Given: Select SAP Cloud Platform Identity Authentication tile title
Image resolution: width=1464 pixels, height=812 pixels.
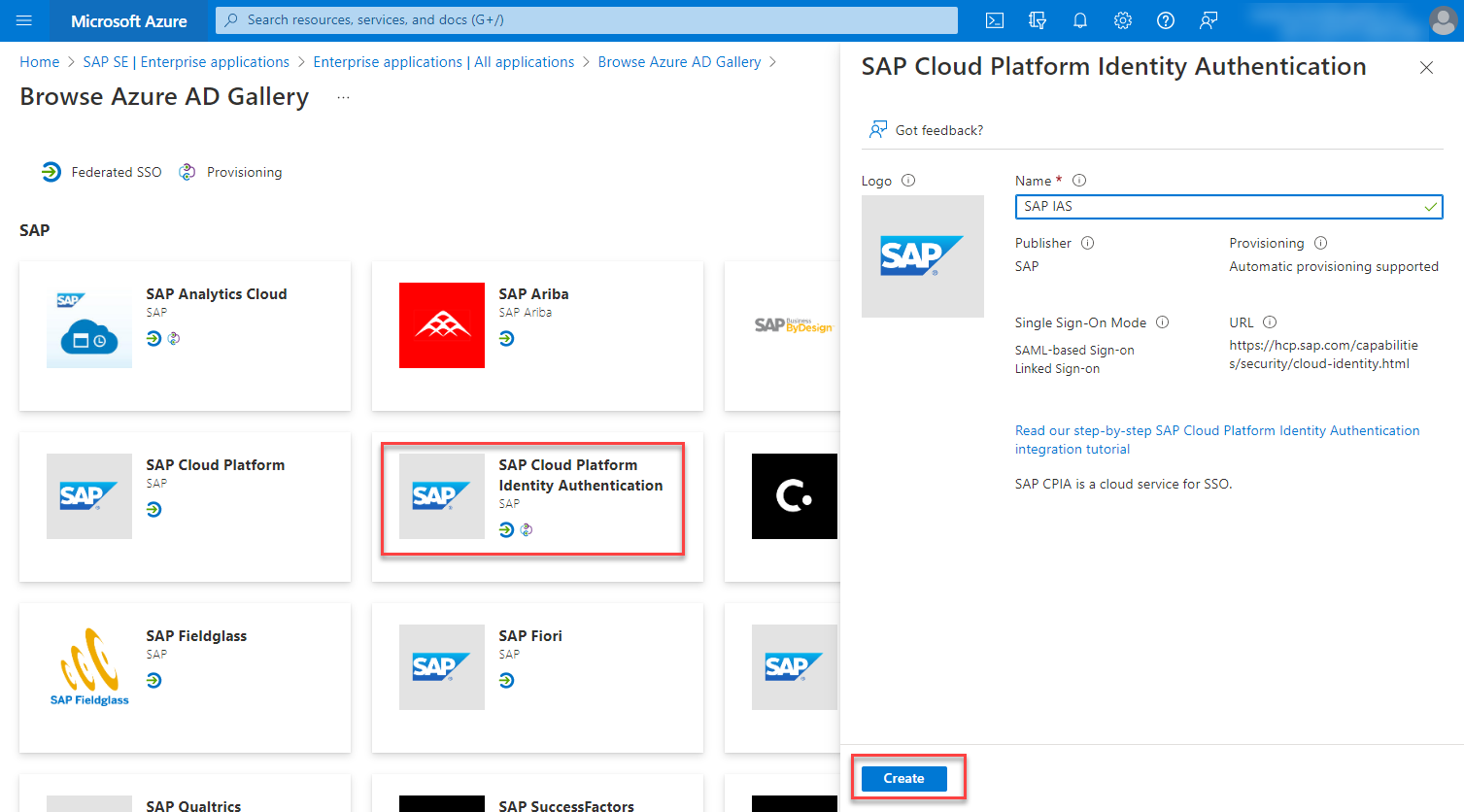Looking at the screenshot, I should pyautogui.click(x=581, y=475).
